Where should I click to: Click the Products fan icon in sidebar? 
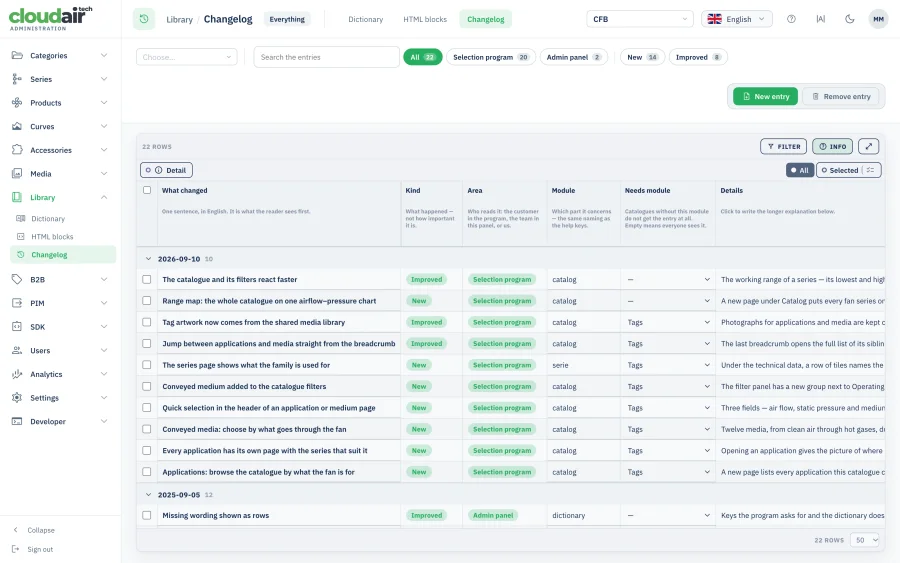pos(17,102)
